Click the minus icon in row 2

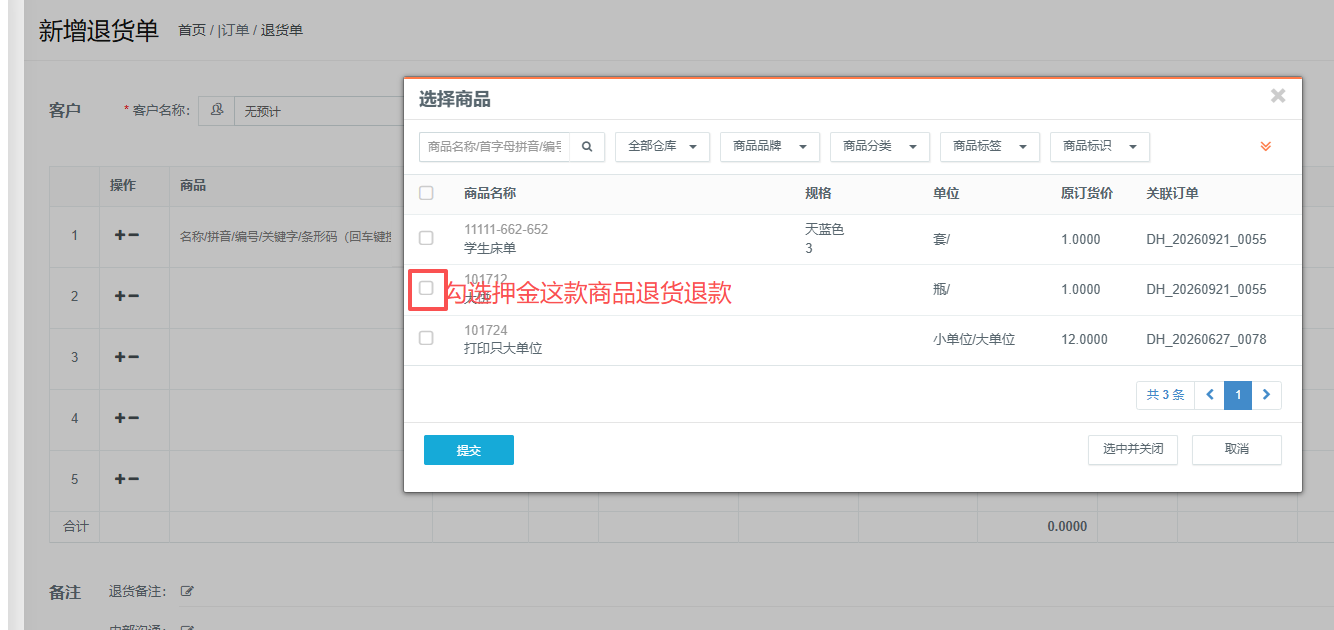click(x=133, y=296)
